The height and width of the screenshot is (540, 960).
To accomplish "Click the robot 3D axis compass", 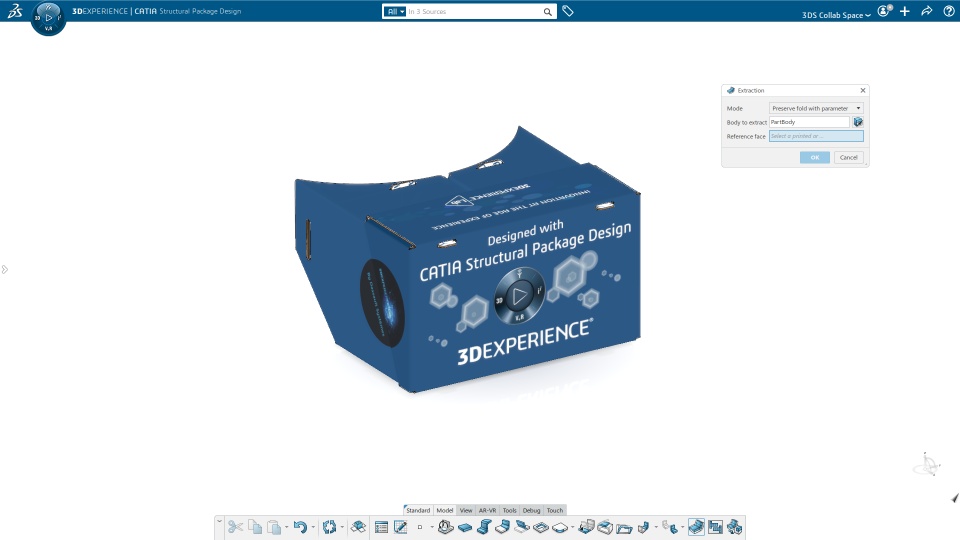I will pos(928,465).
